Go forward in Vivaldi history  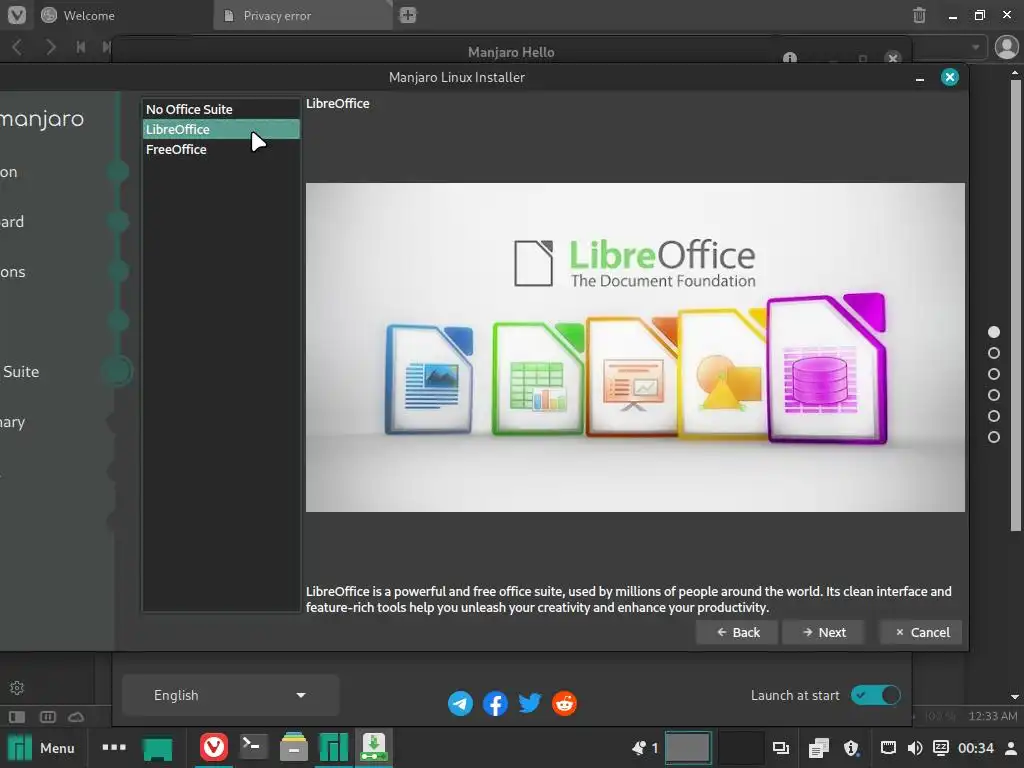(50, 47)
